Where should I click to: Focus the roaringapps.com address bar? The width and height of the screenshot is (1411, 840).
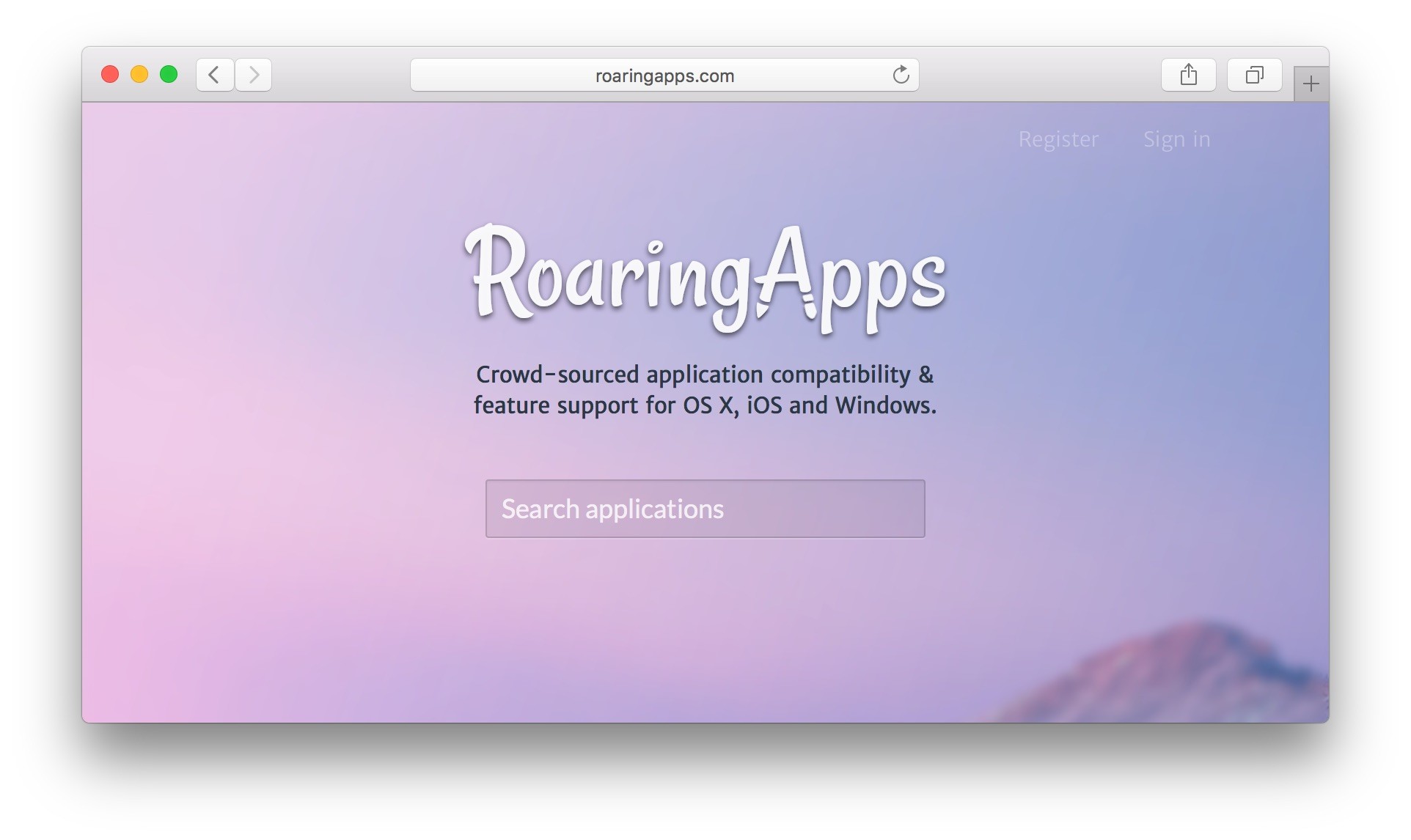pos(664,75)
